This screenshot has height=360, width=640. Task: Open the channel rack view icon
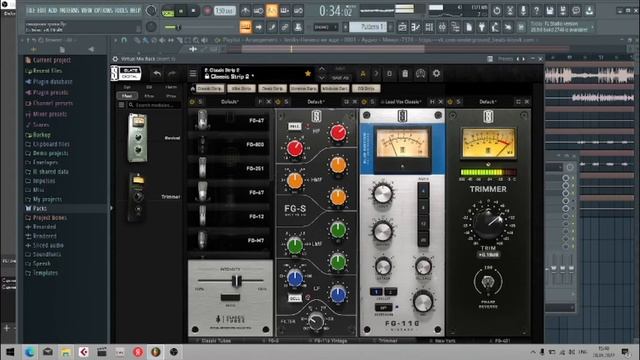429,27
